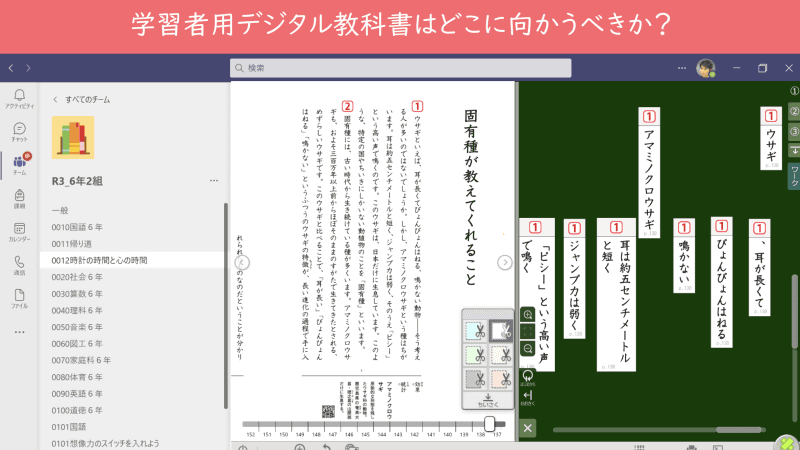Click the R3_6年2組 team bookshelf thumbnail

[x=73, y=137]
